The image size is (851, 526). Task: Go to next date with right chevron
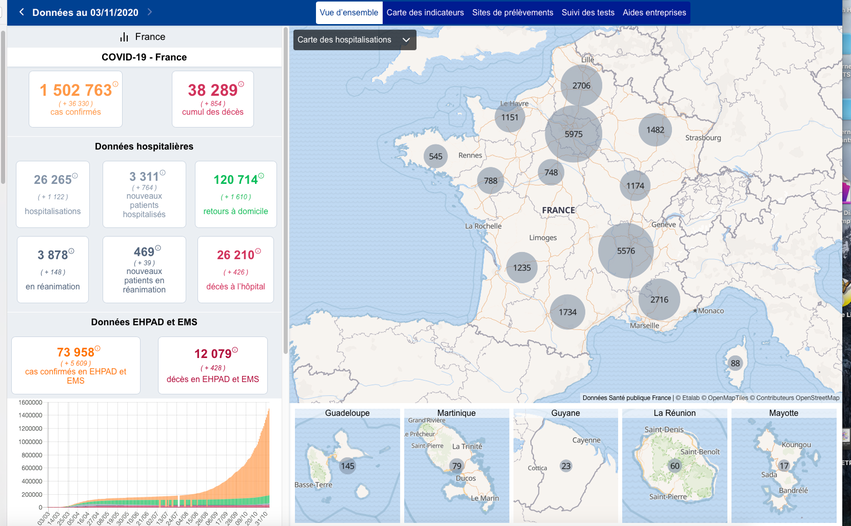[150, 12]
